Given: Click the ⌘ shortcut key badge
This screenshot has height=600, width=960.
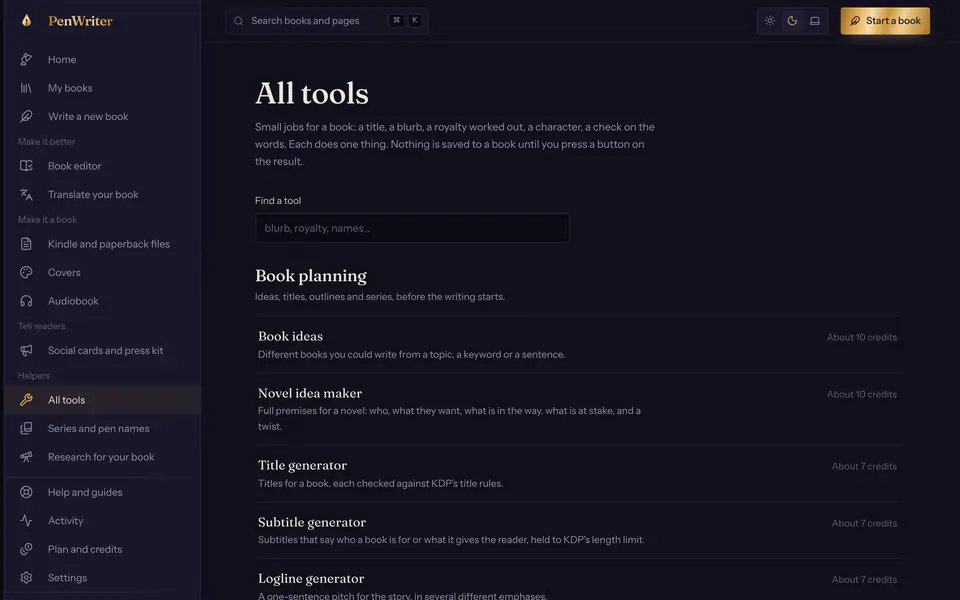Looking at the screenshot, I should tap(397, 20).
